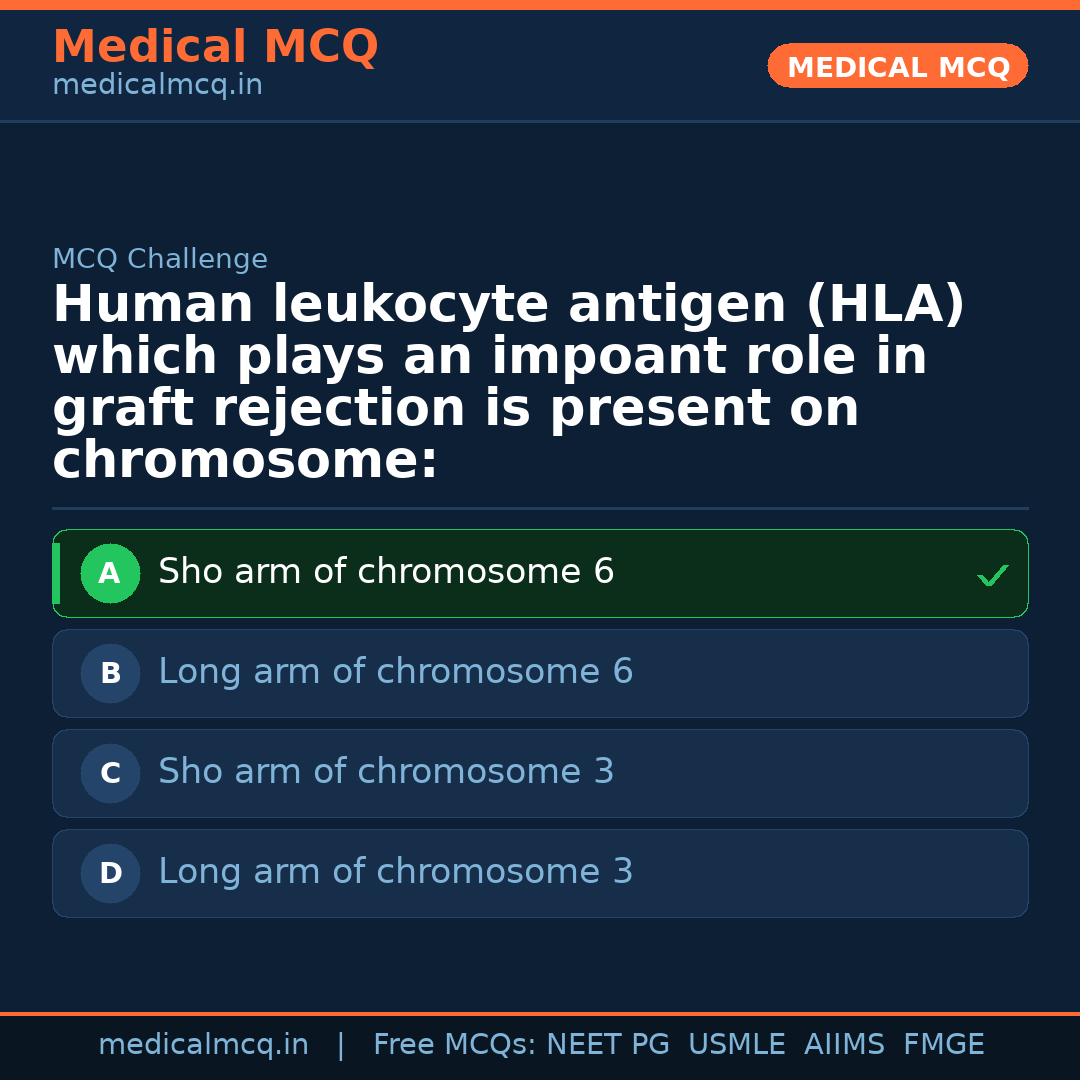Click the orange MEDICAL MCQ badge
Viewport: 1080px width, 1080px height.
click(x=897, y=67)
